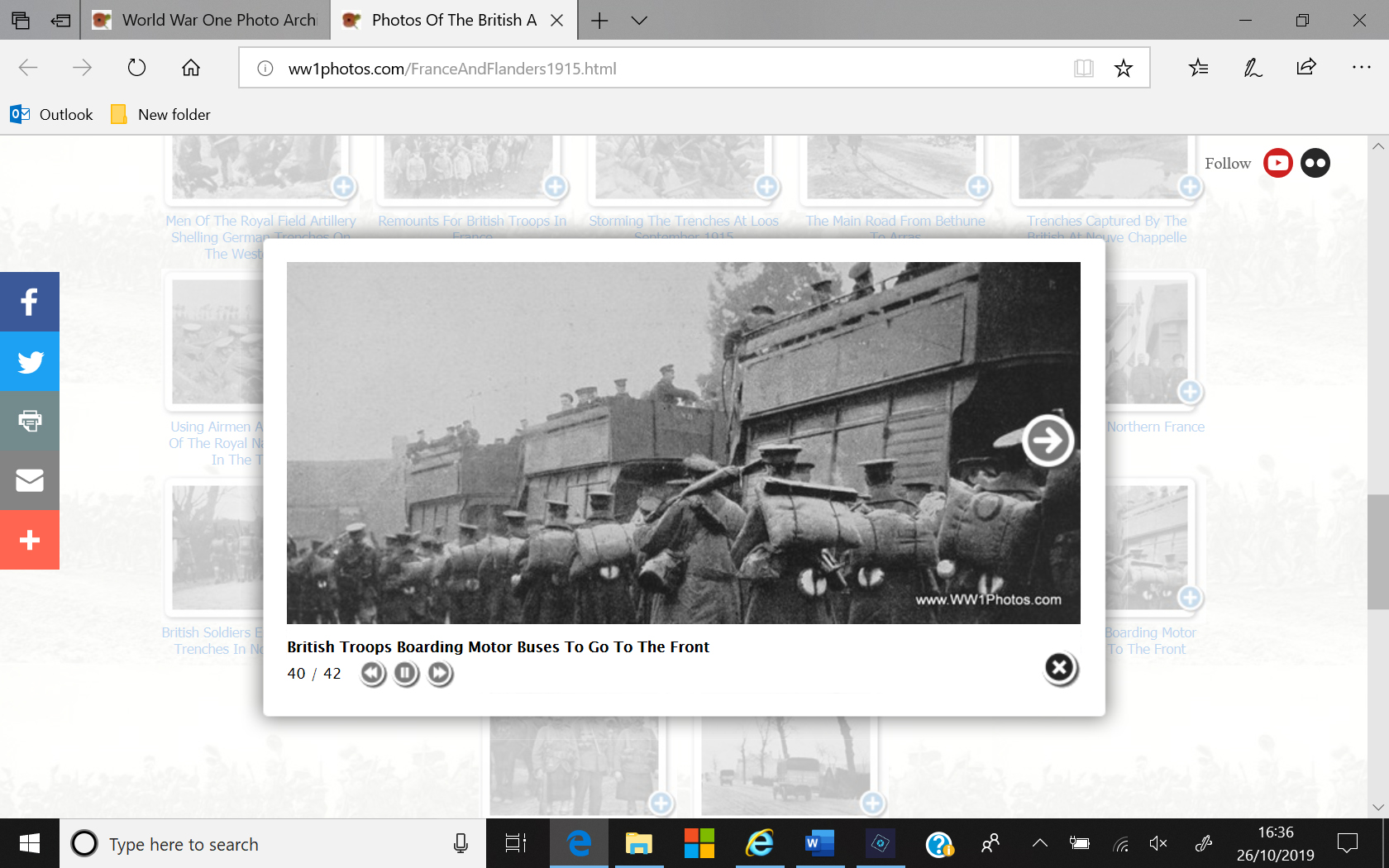
Task: Open Microsoft Word from taskbar
Action: tap(819, 844)
